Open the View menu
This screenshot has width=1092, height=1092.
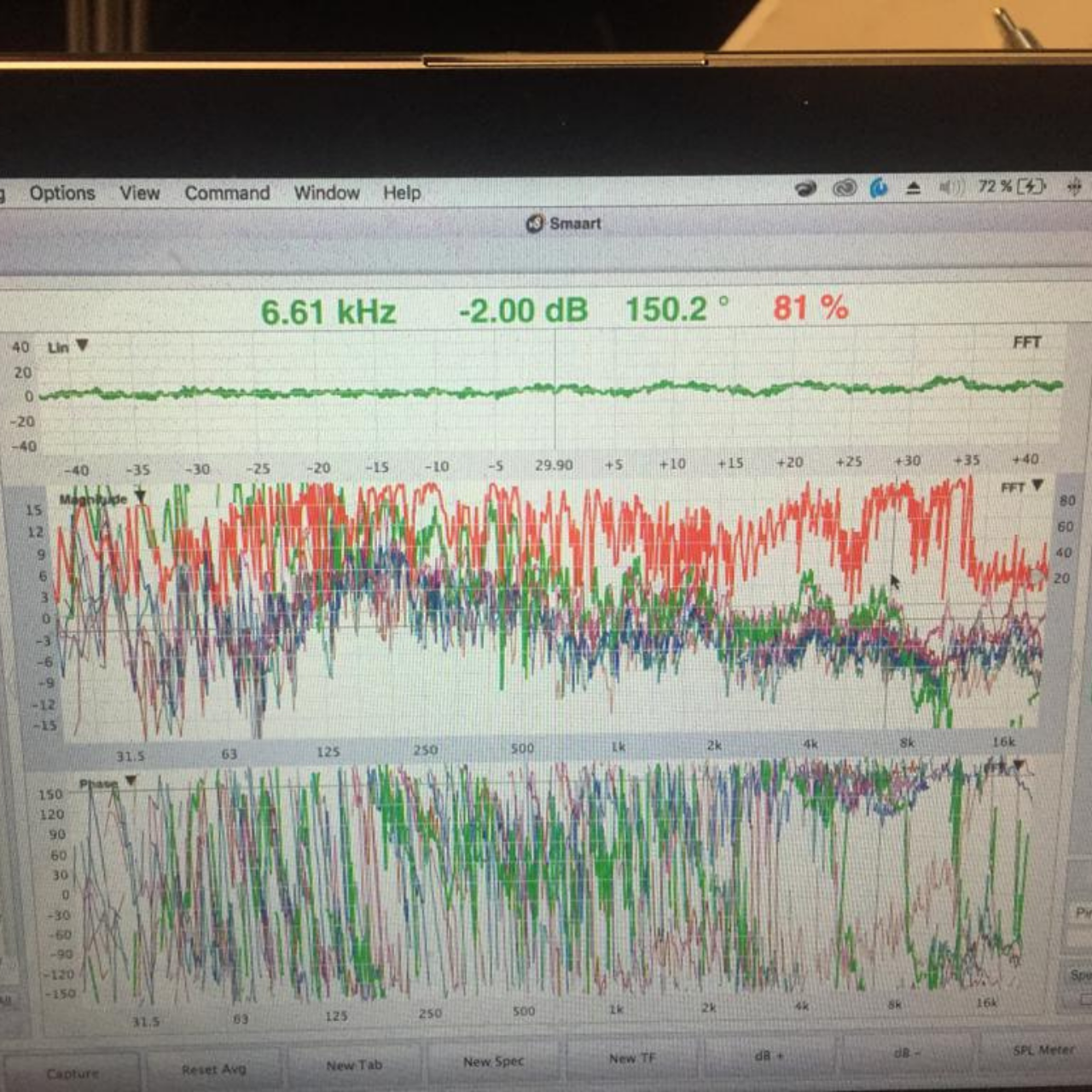pyautogui.click(x=139, y=193)
